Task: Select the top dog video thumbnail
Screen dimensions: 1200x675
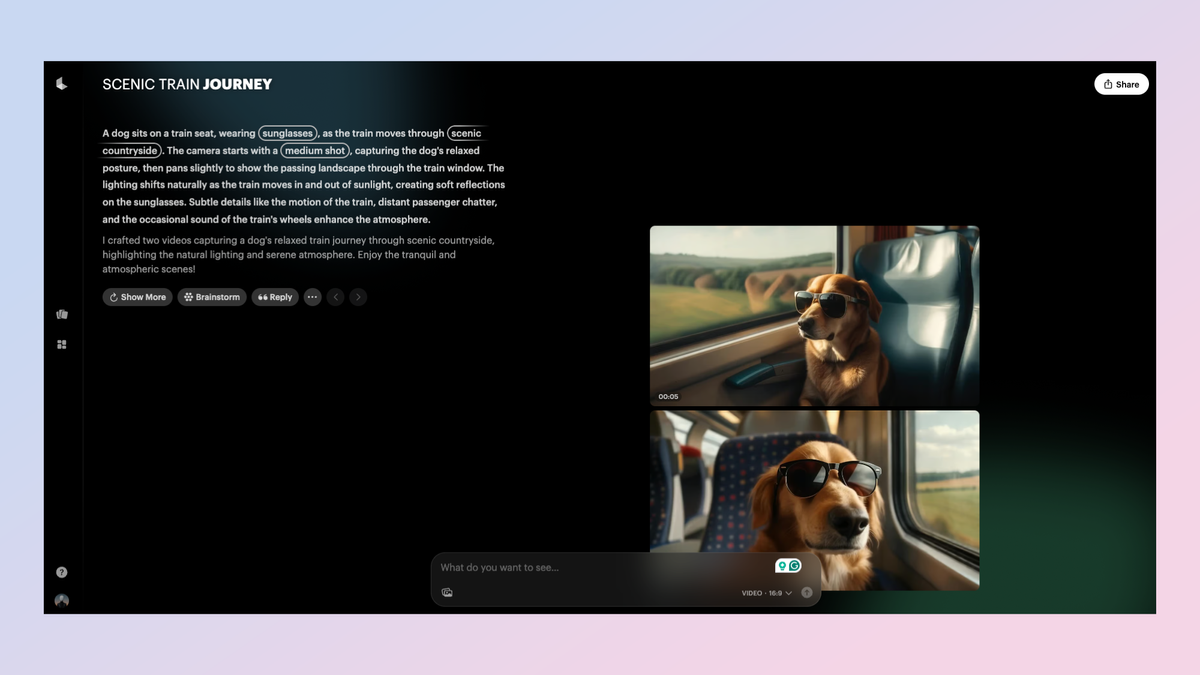Action: coord(815,316)
